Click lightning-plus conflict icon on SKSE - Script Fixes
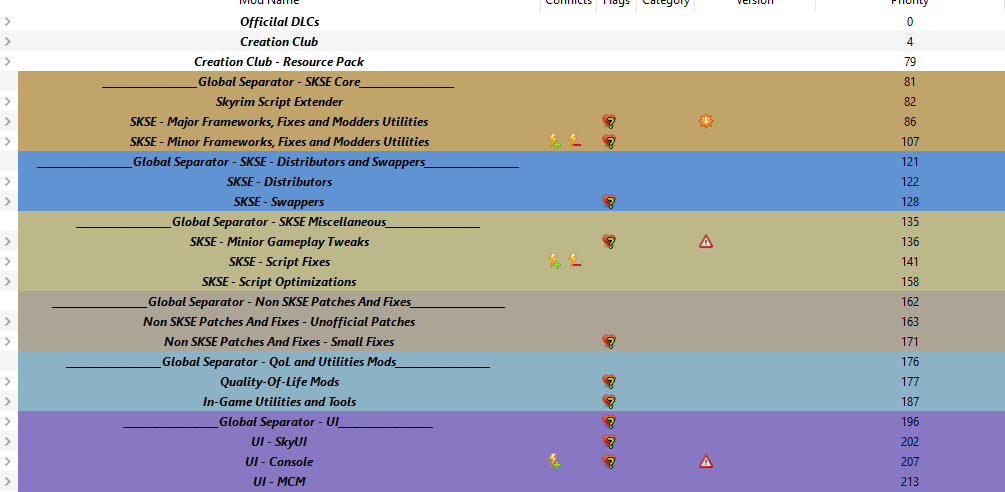 [555, 261]
